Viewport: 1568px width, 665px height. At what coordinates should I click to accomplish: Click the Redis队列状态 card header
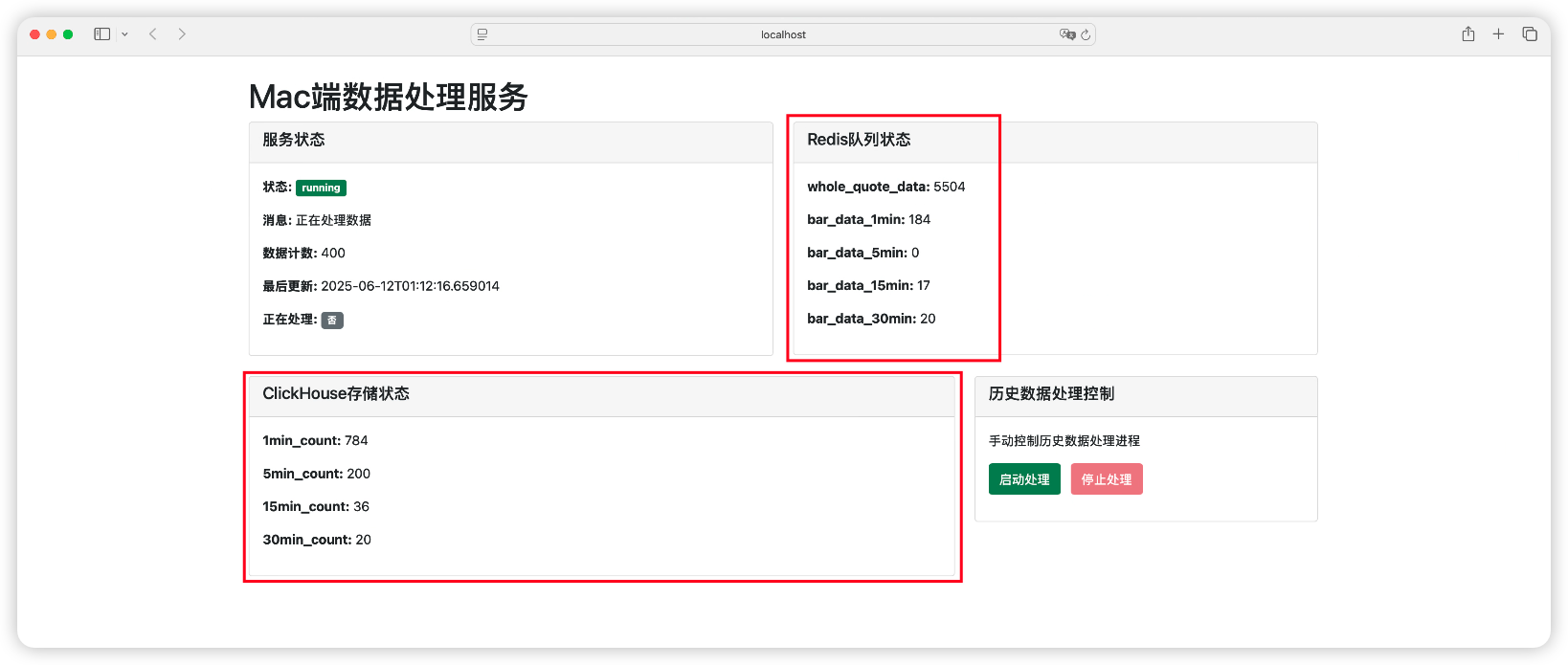coord(1055,142)
